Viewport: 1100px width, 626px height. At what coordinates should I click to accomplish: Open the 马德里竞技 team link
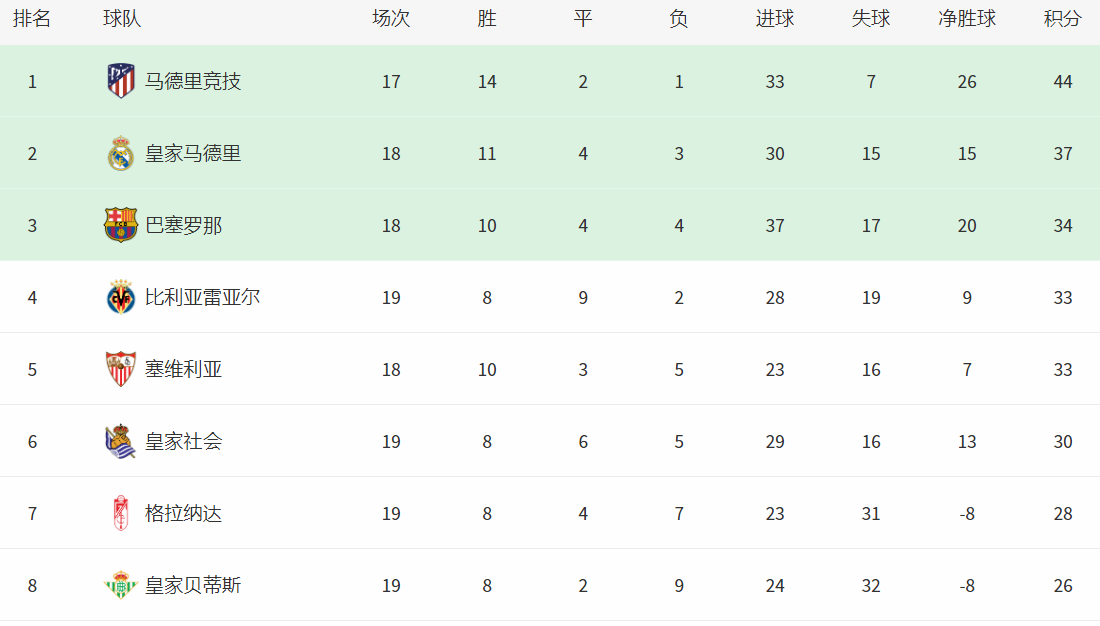click(x=193, y=81)
